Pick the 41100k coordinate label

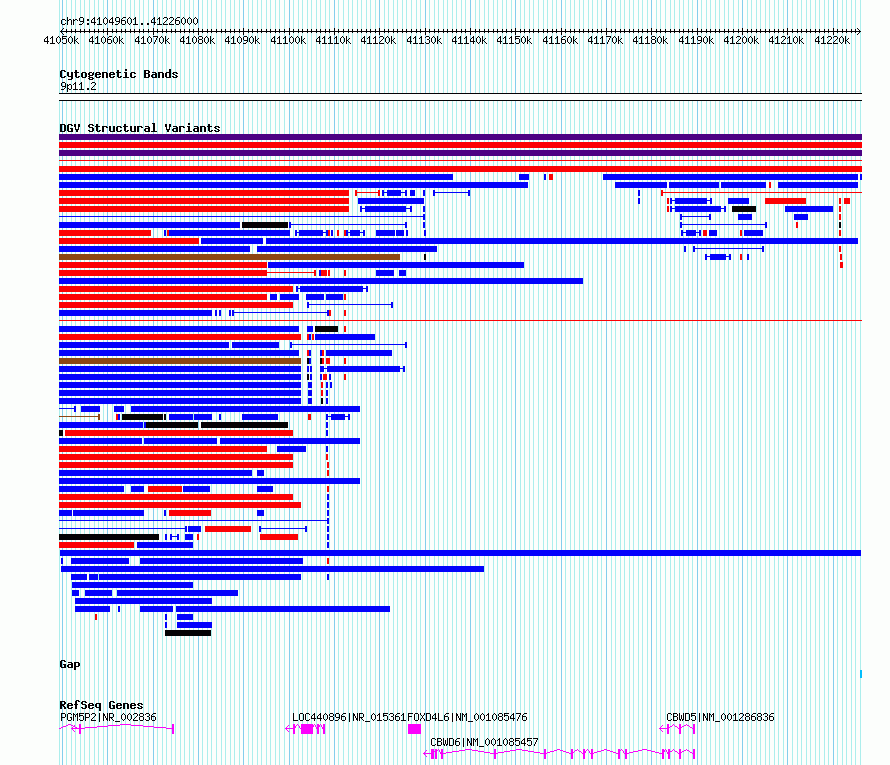(288, 40)
